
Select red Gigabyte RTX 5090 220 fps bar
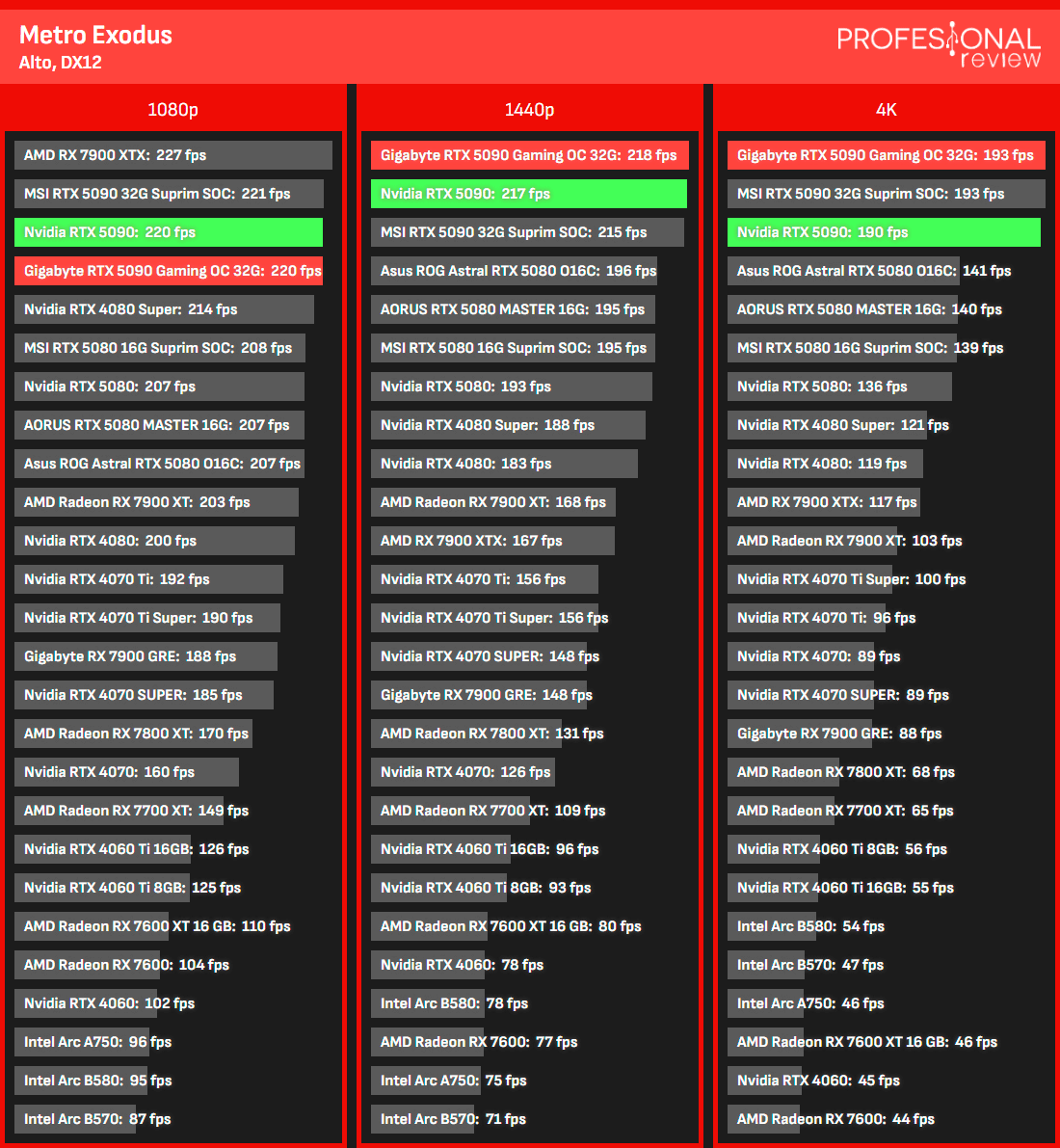(x=169, y=271)
